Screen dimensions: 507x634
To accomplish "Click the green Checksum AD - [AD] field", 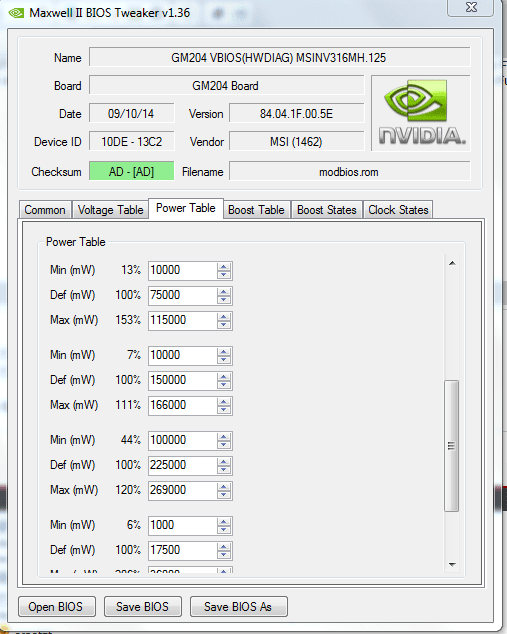I will pos(131,171).
